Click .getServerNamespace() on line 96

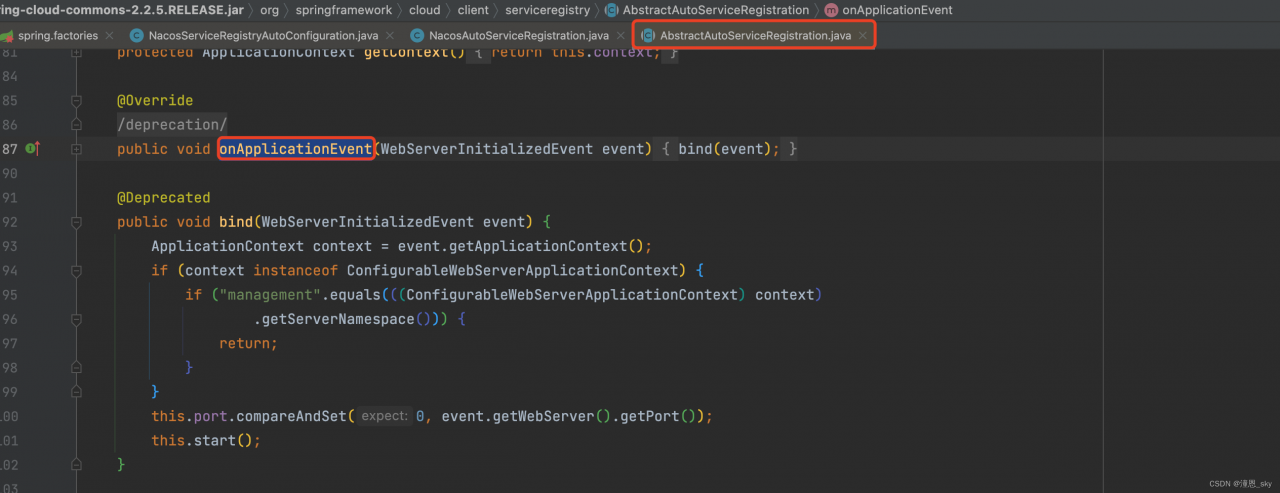343,319
